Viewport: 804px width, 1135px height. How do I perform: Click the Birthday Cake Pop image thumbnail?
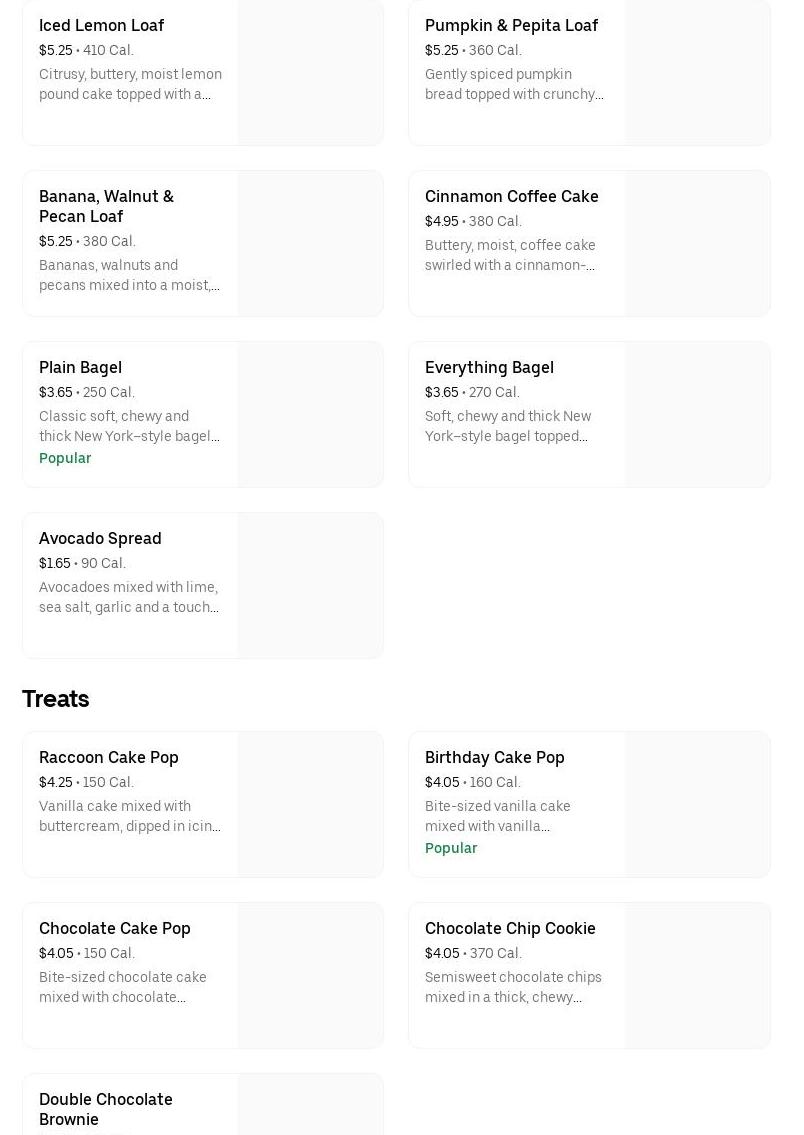(x=697, y=804)
